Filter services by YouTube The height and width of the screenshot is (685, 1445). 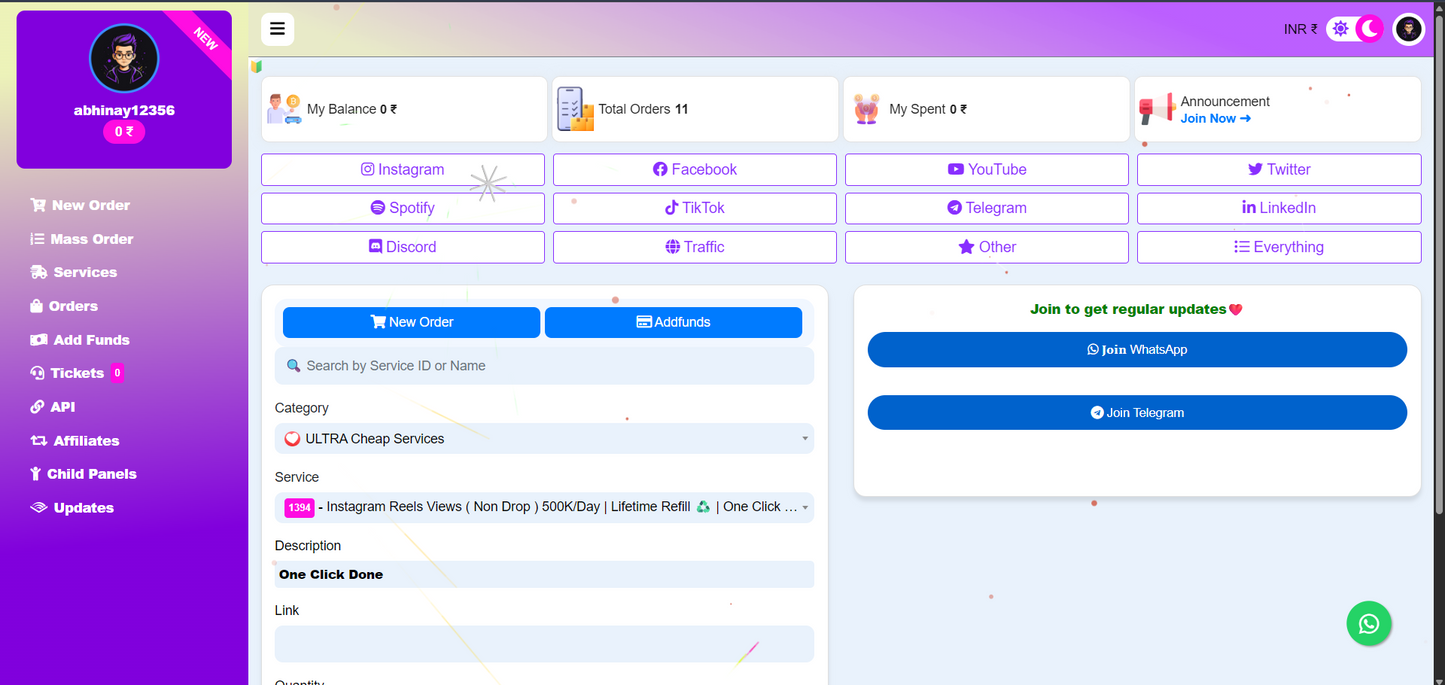(987, 170)
